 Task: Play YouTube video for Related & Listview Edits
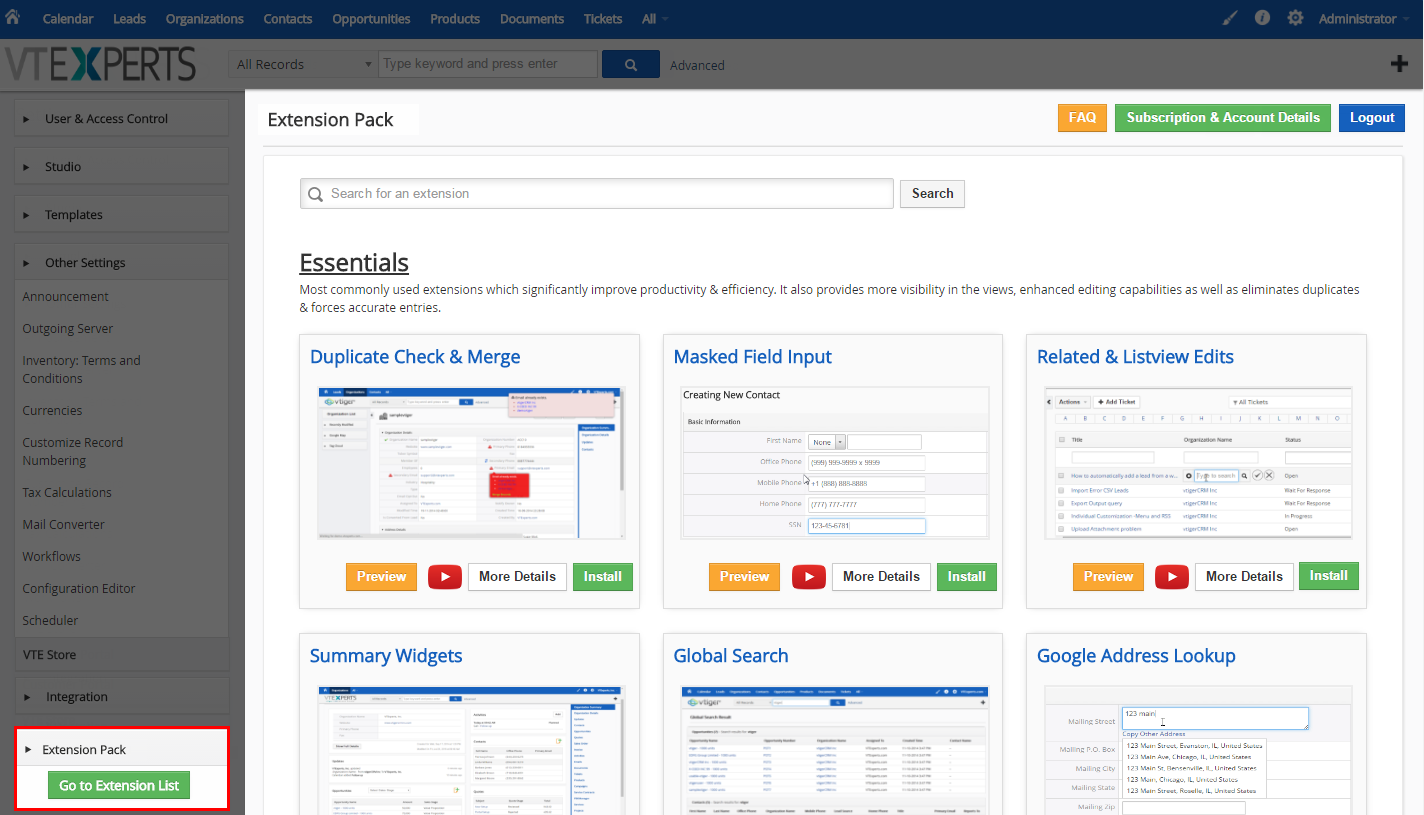(x=1172, y=577)
